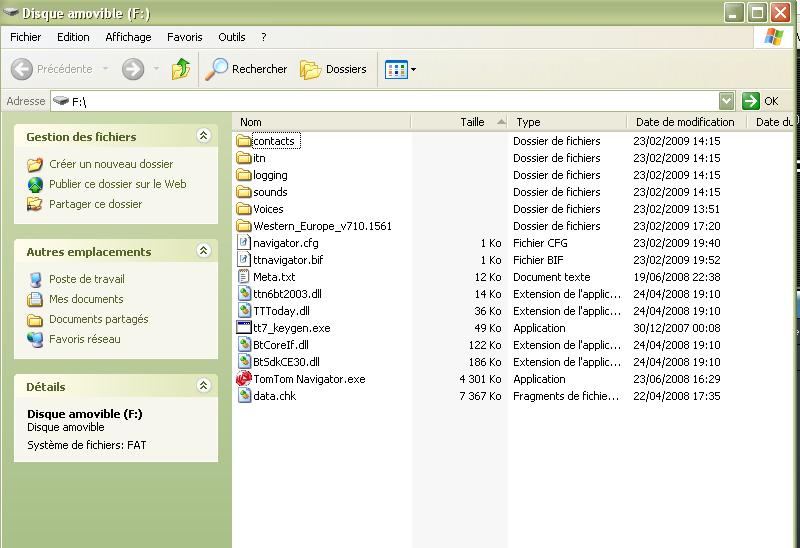
Task: Click the TomTom Navigator.exe icon
Action: click(x=244, y=379)
